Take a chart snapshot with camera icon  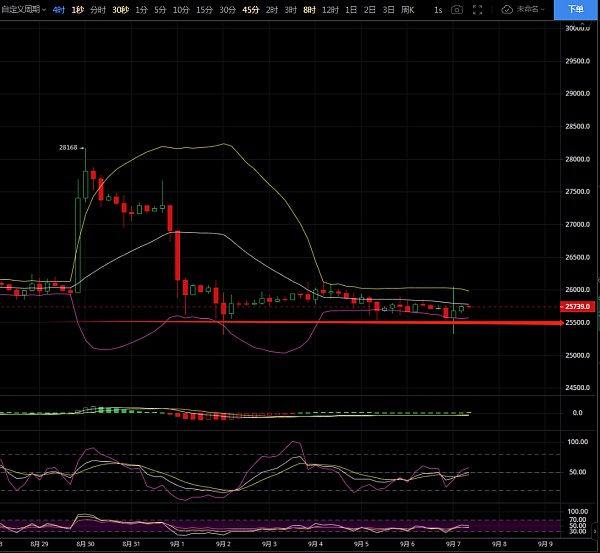coord(457,9)
